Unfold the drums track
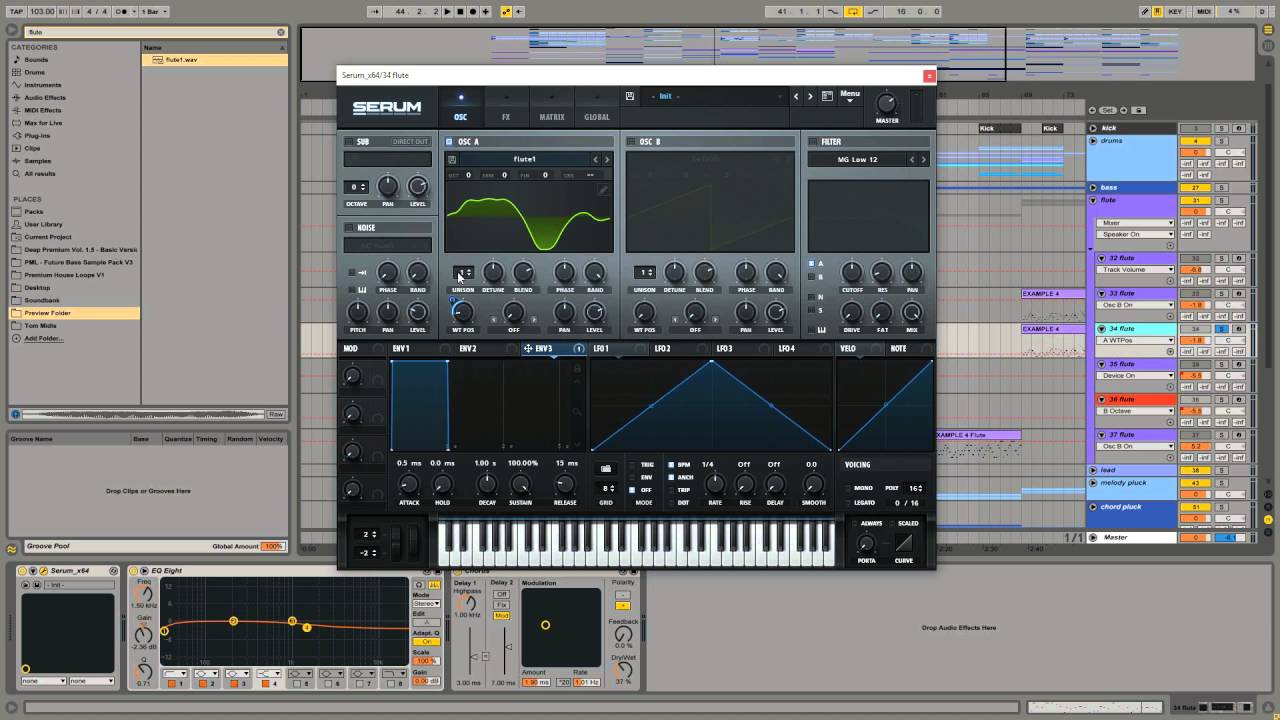 [x=1093, y=141]
